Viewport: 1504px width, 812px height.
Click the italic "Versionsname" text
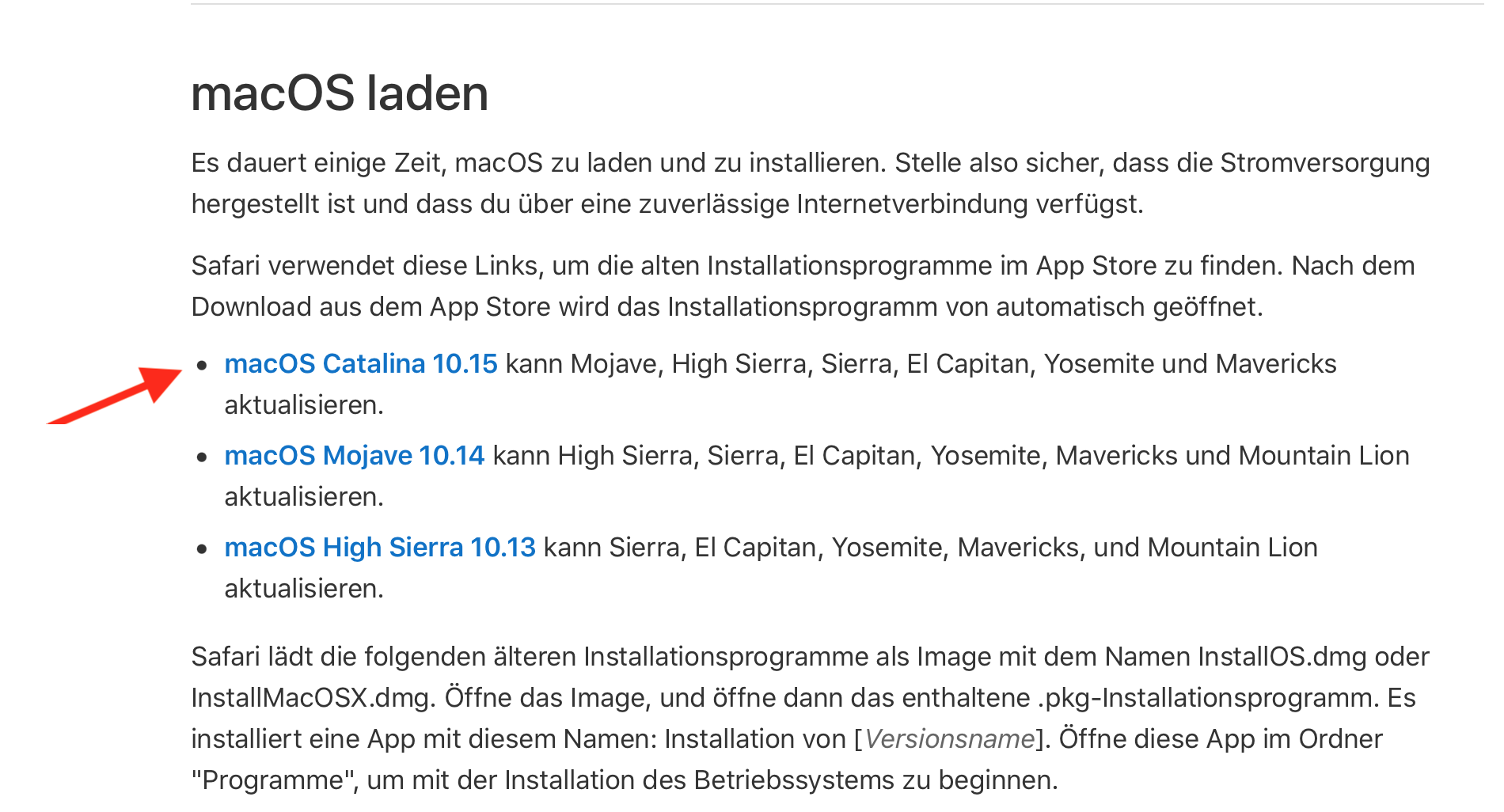coord(949,739)
